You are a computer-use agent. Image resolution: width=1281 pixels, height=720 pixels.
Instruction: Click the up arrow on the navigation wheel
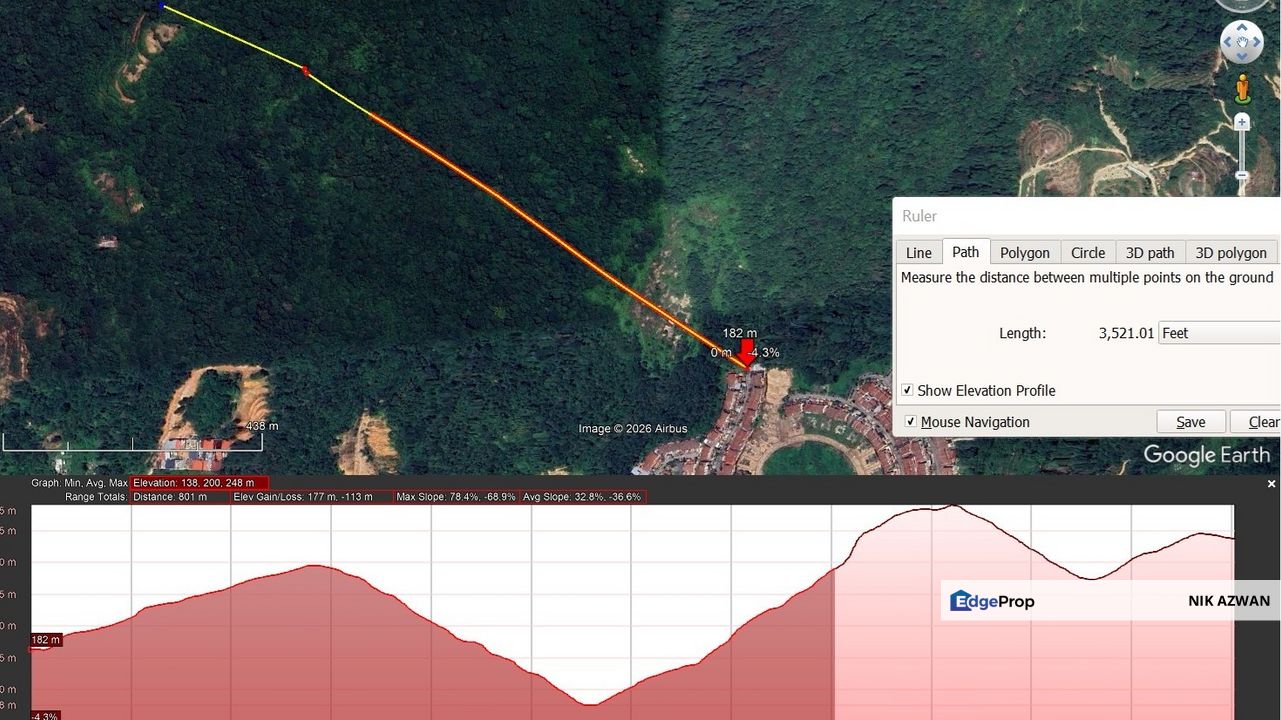(x=1242, y=27)
